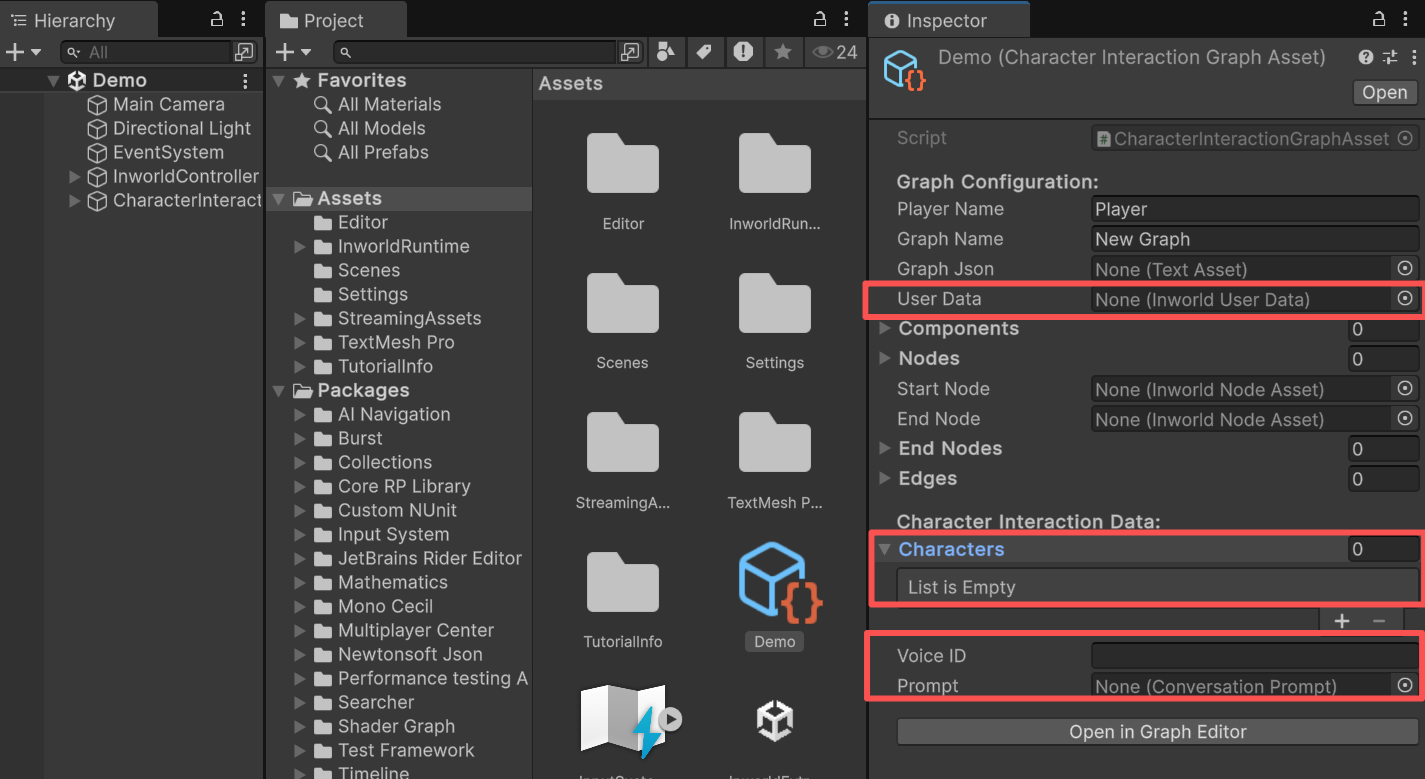
Task: Click the object picker beside Start Node
Action: pyautogui.click(x=1405, y=388)
